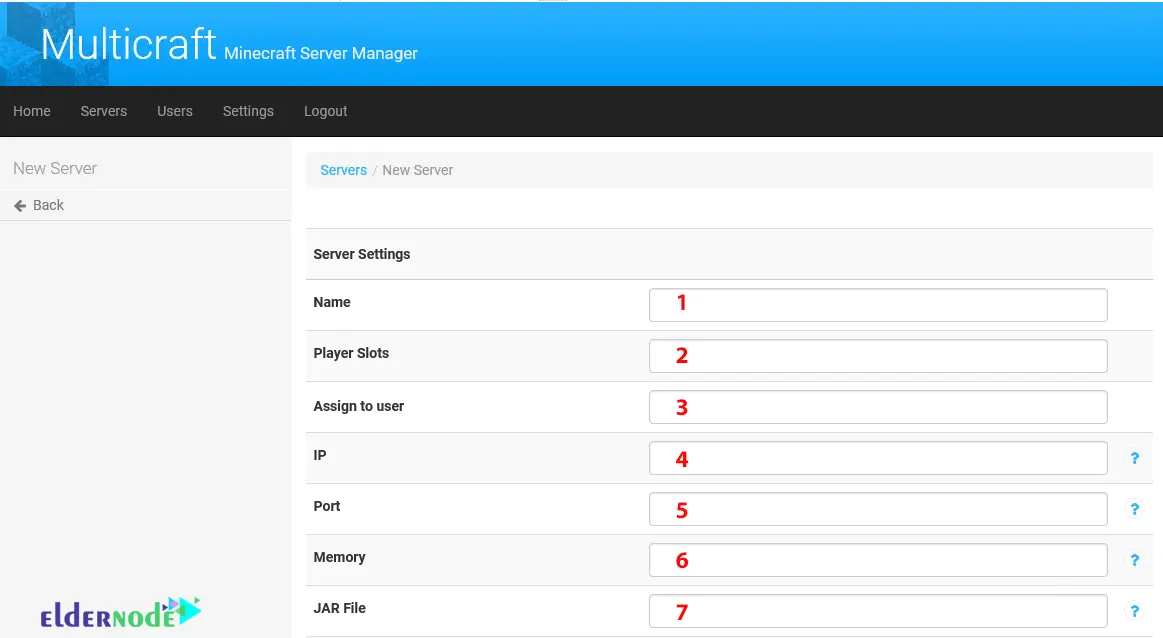The image size is (1163, 638).
Task: Click the New Server sidebar heading
Action: 55,168
